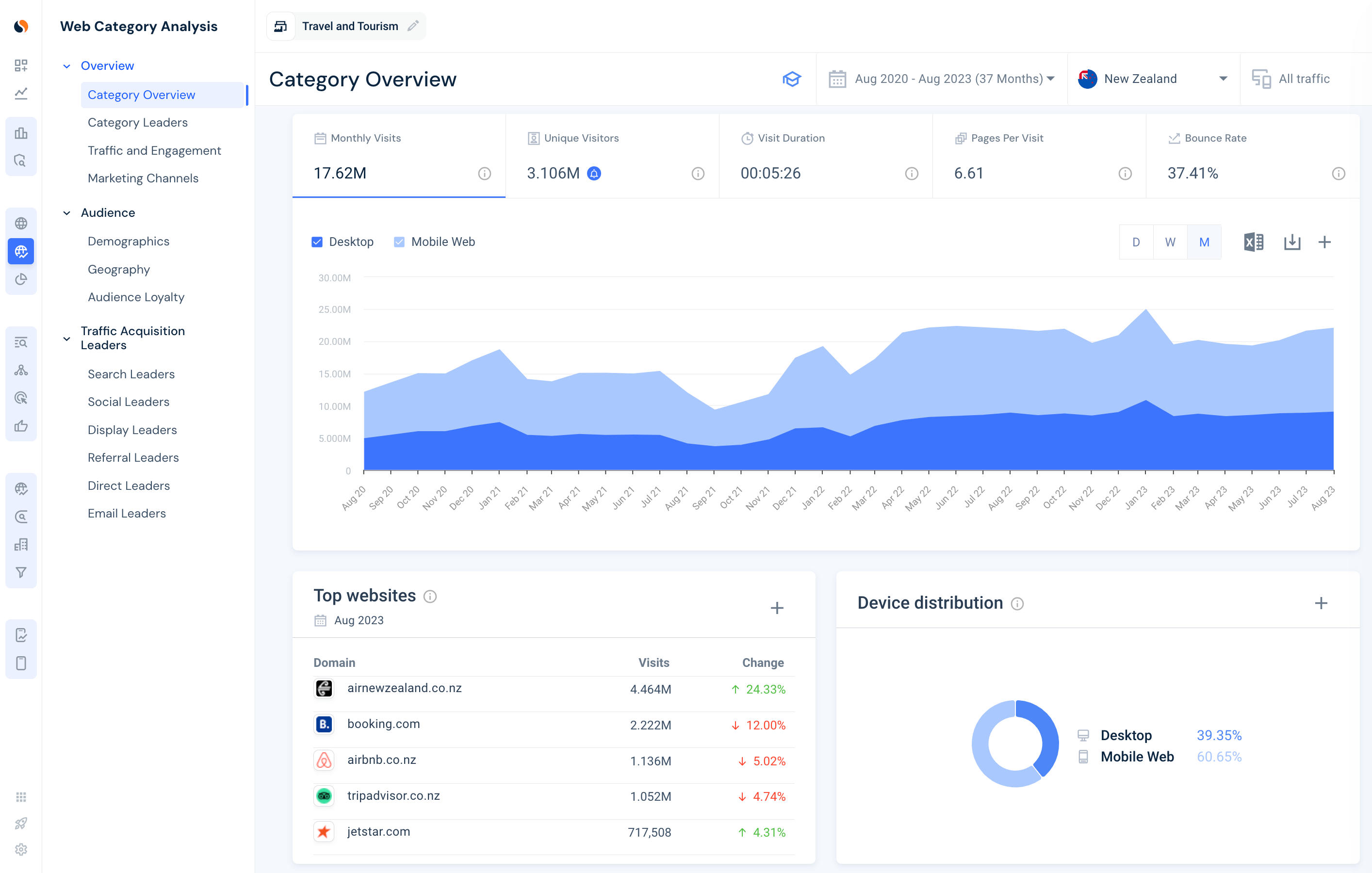Click the rocket icon in left sidebar

click(21, 823)
